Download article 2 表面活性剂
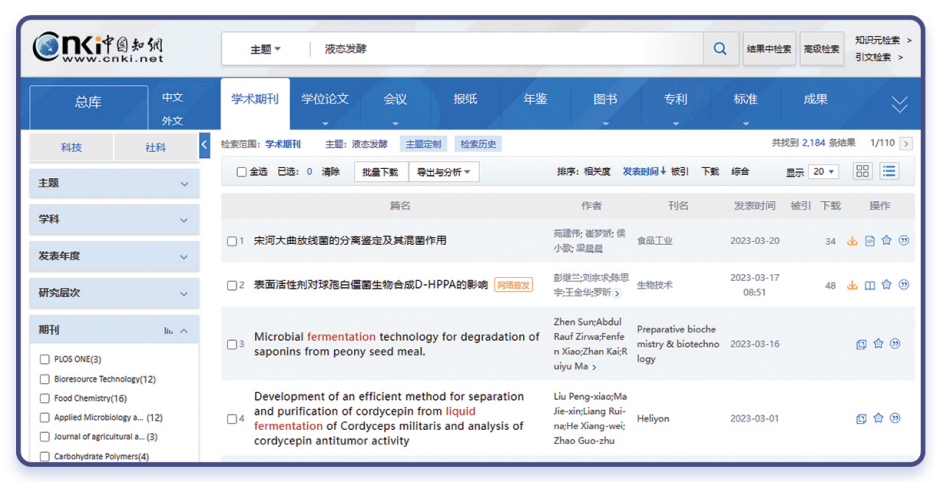940x482 pixels. point(852,285)
